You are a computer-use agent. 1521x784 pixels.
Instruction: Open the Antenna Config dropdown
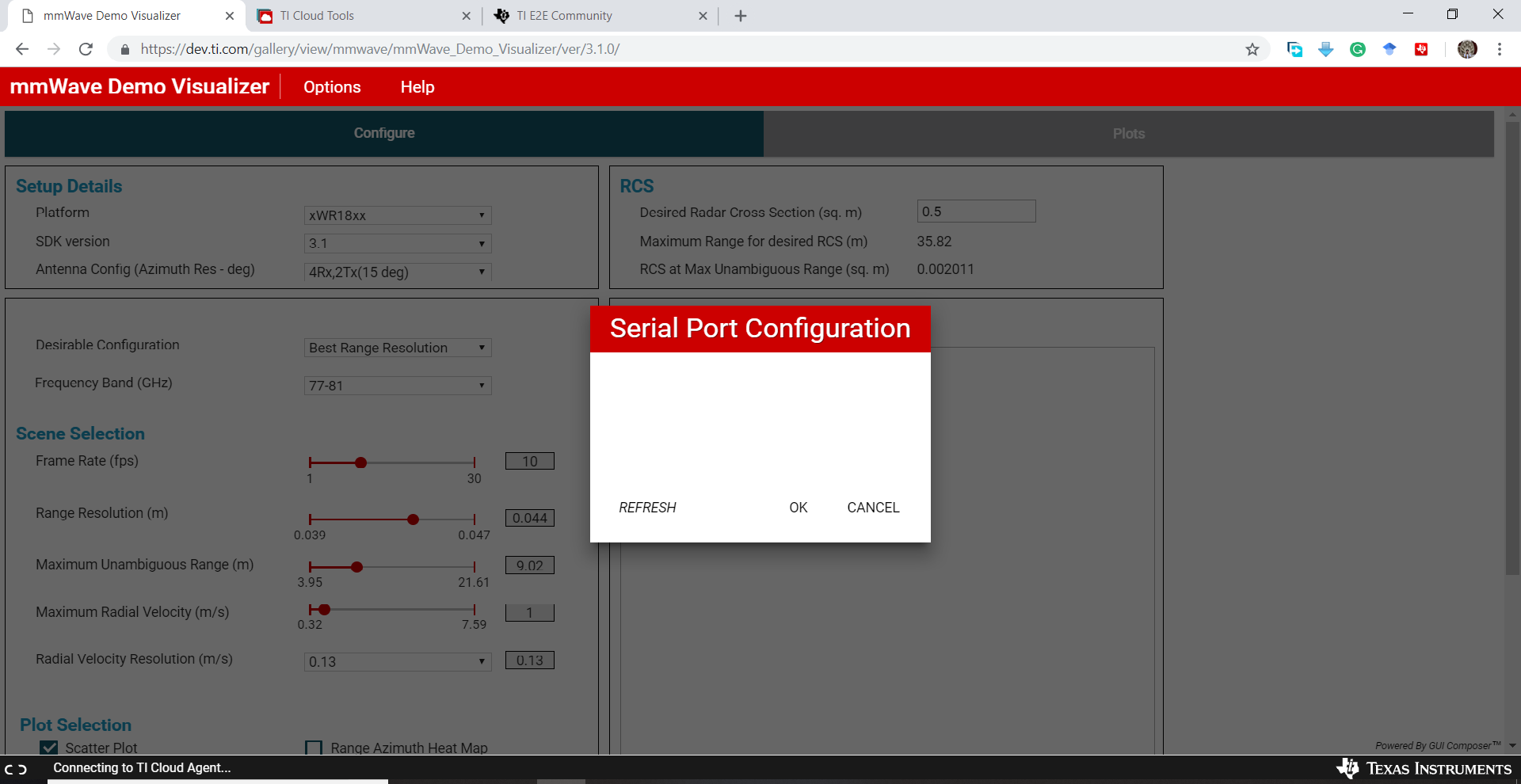pos(398,272)
